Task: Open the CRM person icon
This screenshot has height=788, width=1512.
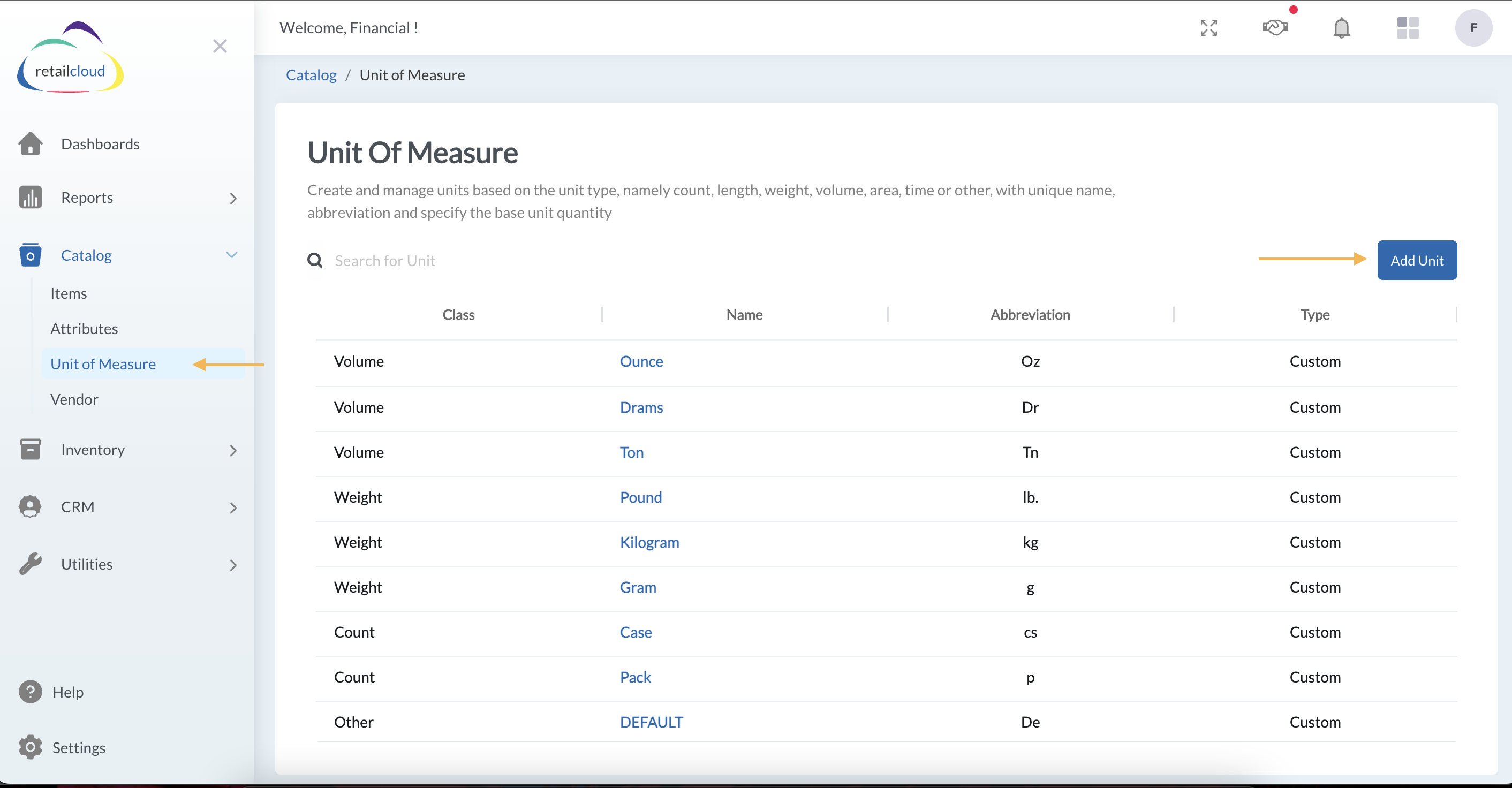Action: (30, 506)
